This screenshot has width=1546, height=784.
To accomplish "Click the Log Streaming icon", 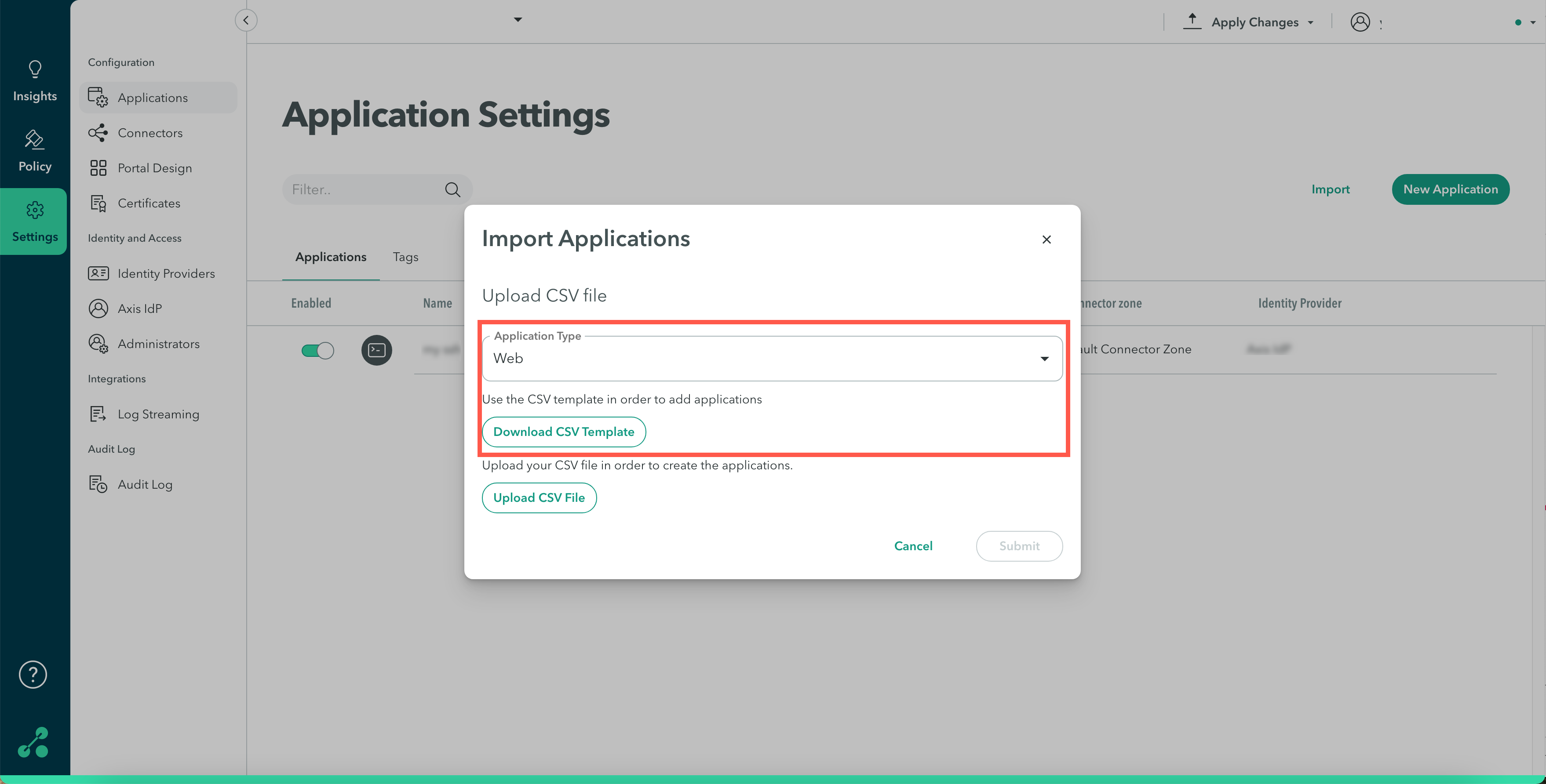I will [98, 414].
